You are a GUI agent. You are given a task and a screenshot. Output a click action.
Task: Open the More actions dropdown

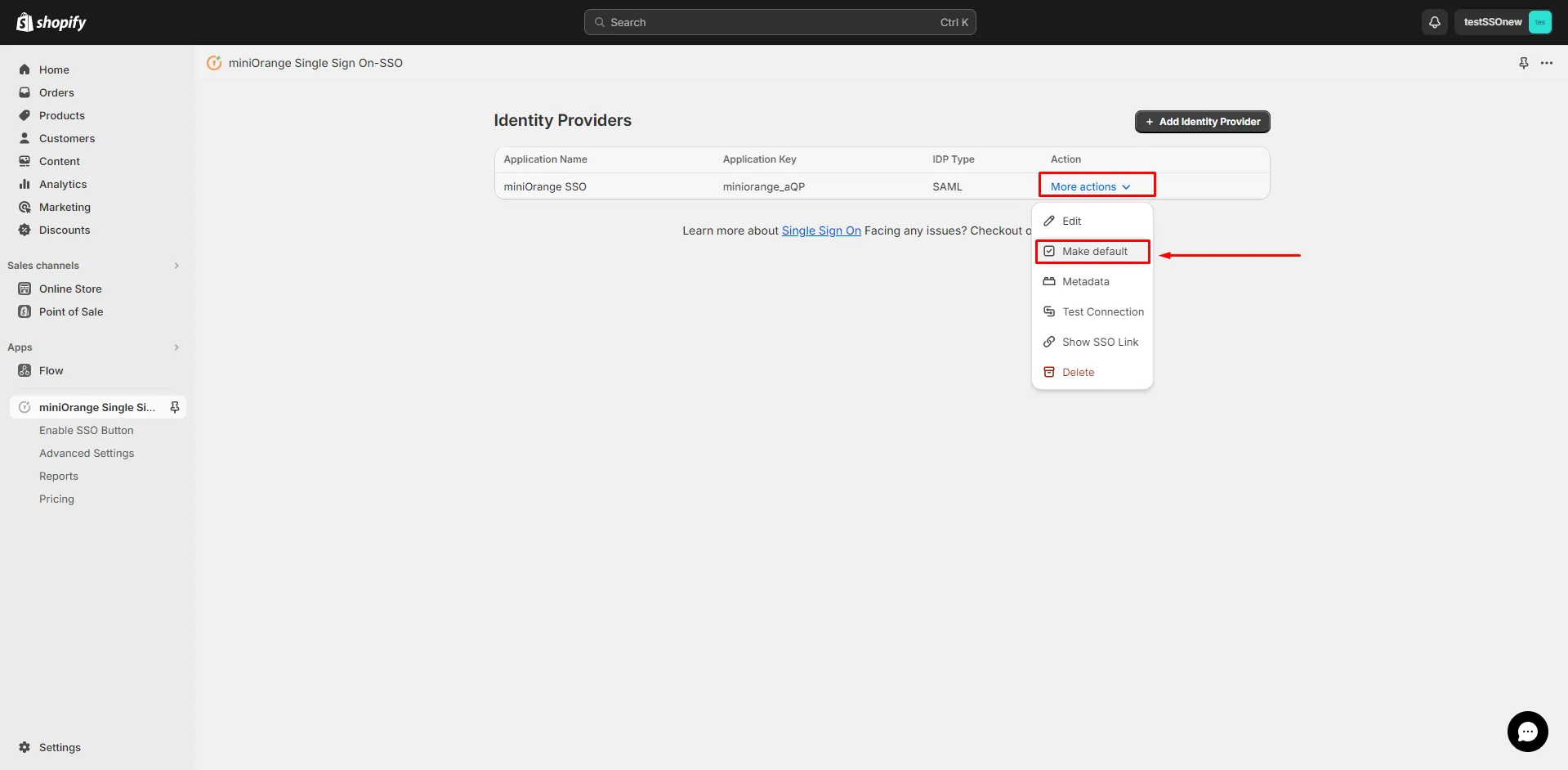tap(1091, 186)
